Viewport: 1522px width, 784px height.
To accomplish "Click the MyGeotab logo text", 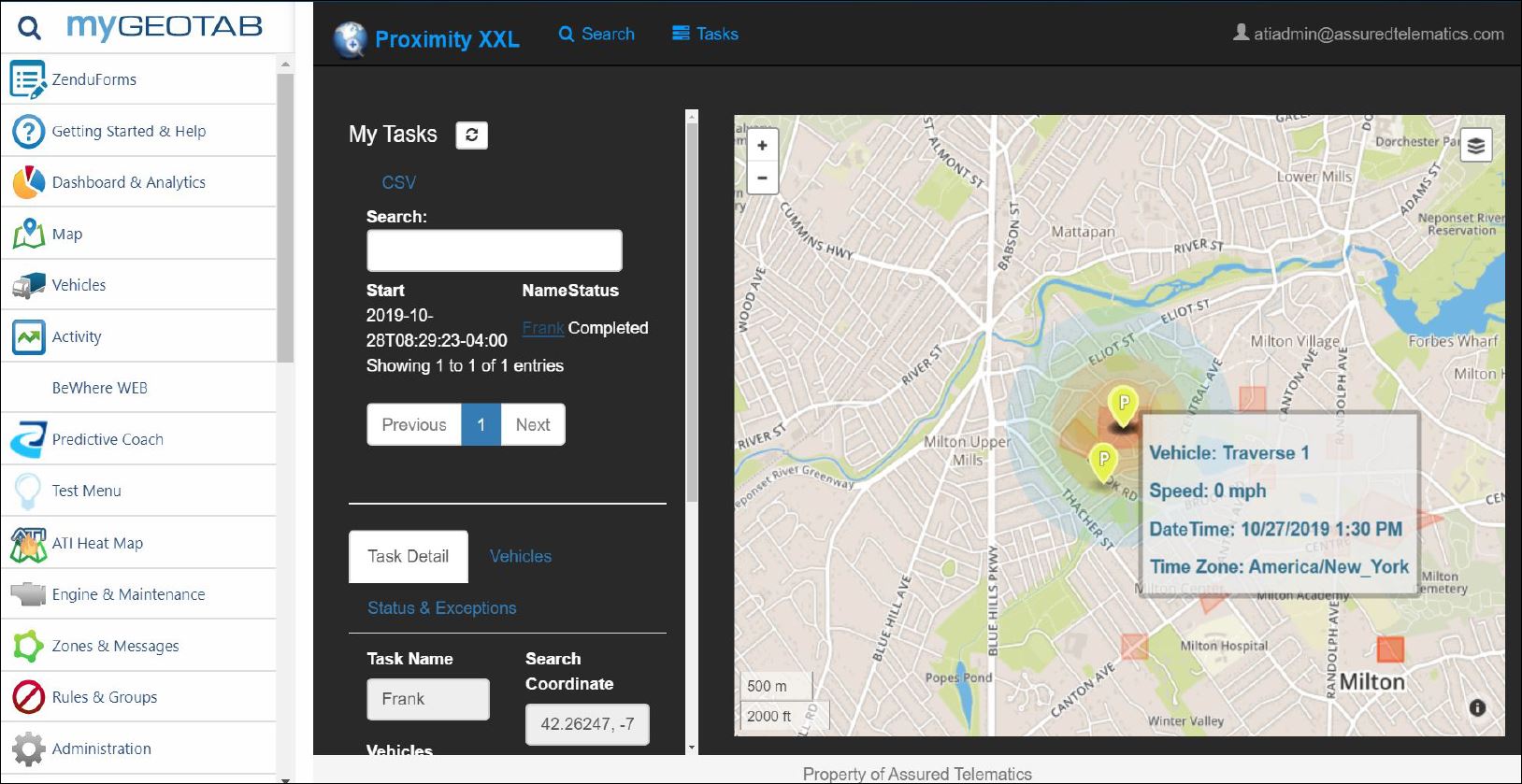I will 165,27.
